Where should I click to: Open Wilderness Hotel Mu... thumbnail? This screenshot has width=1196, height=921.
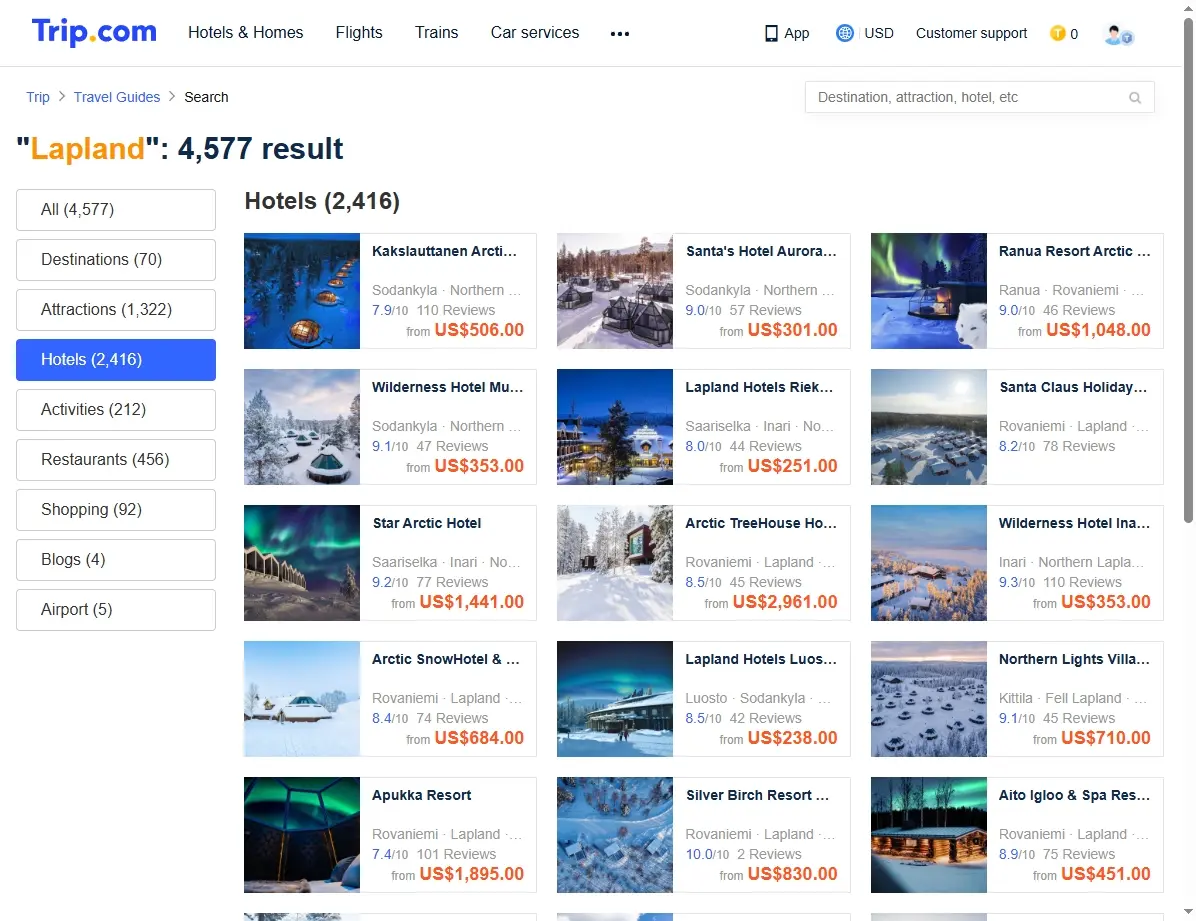pos(302,427)
